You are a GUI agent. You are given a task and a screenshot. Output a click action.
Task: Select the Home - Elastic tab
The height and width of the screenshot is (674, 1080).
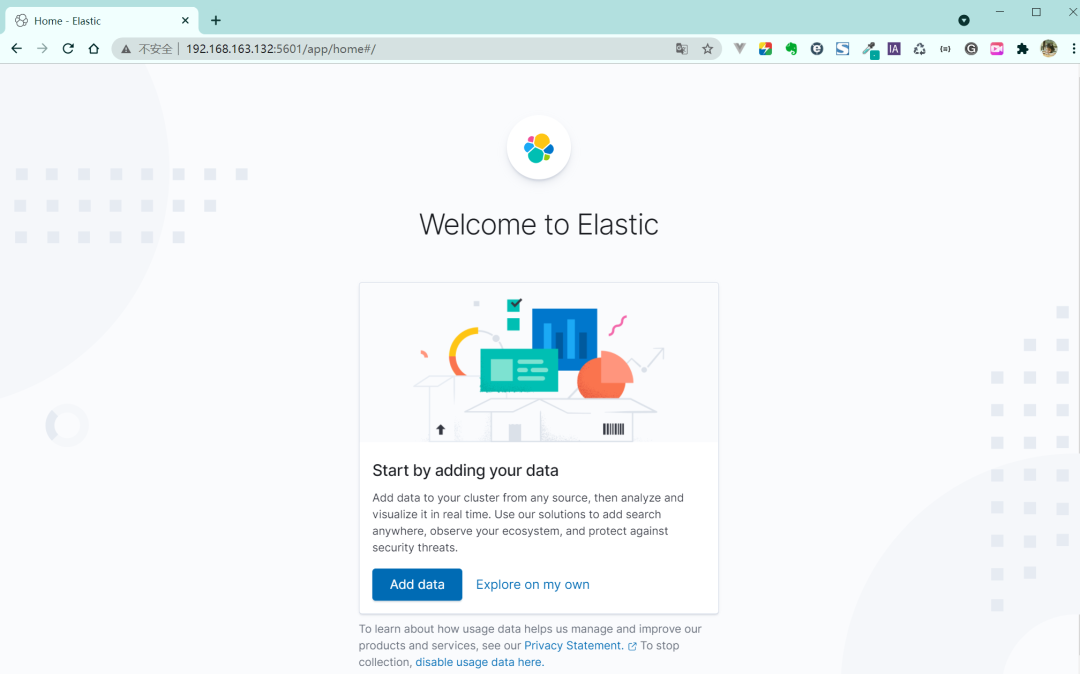[102, 21]
